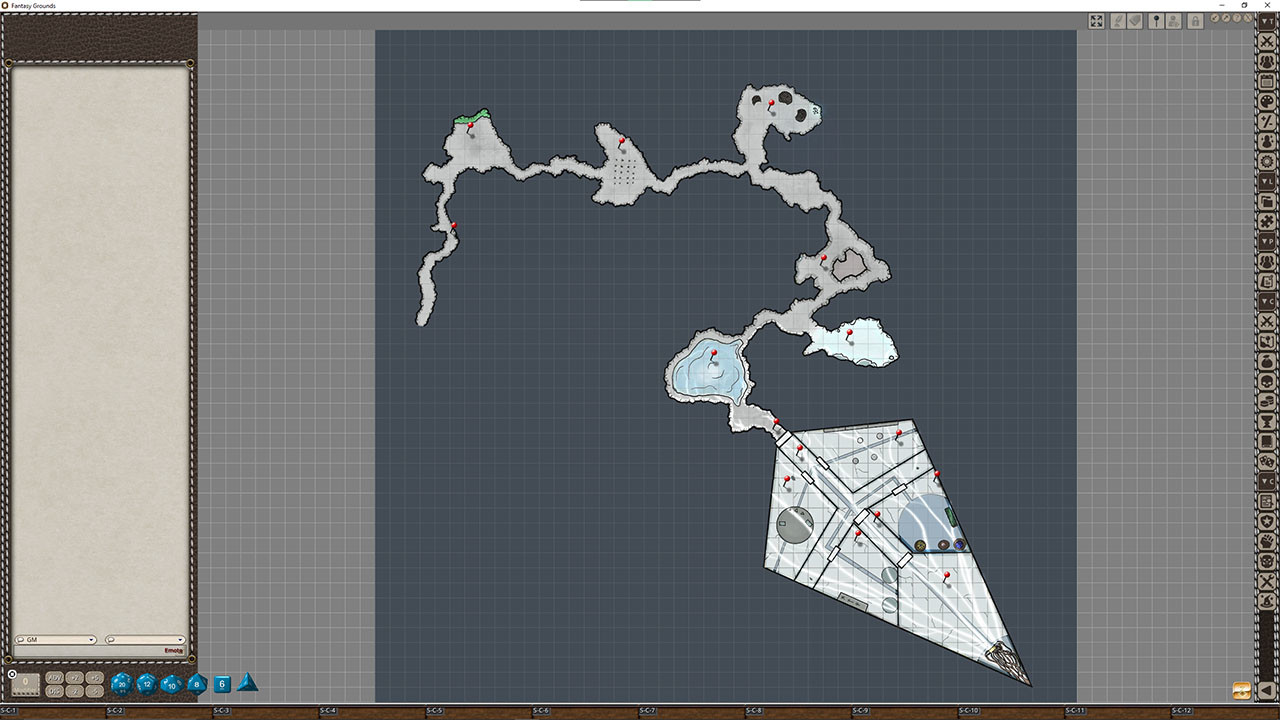Roll the blue d20 die

point(122,683)
